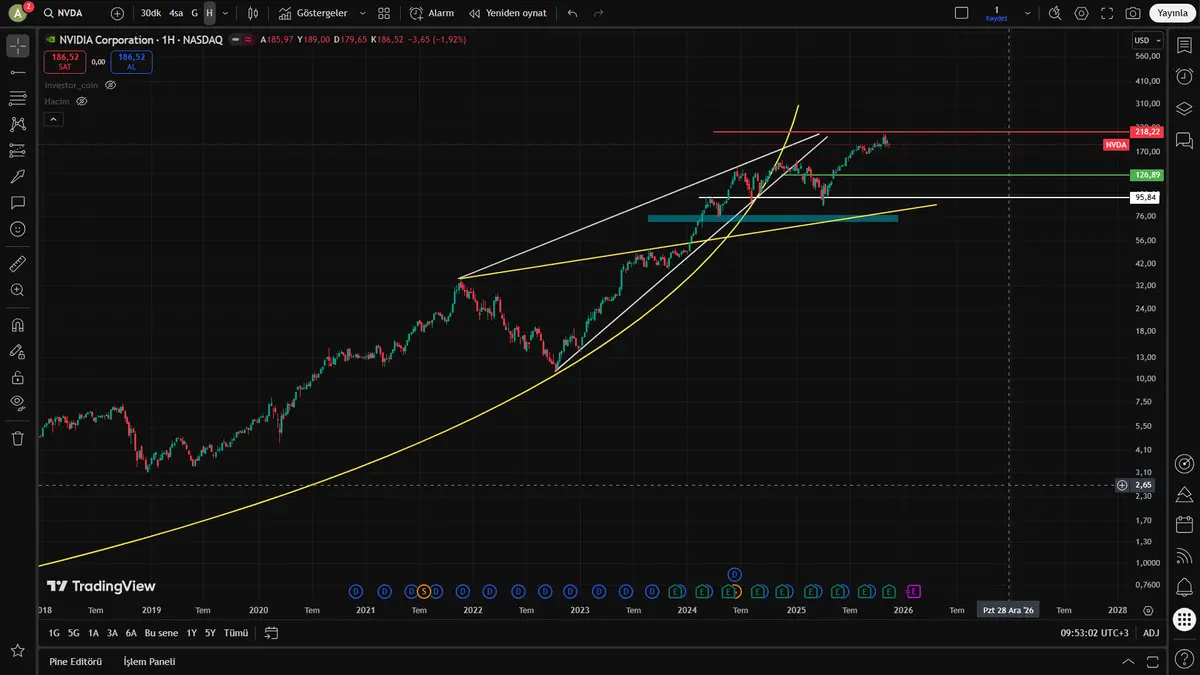Click the blue AL buy button

click(131, 61)
